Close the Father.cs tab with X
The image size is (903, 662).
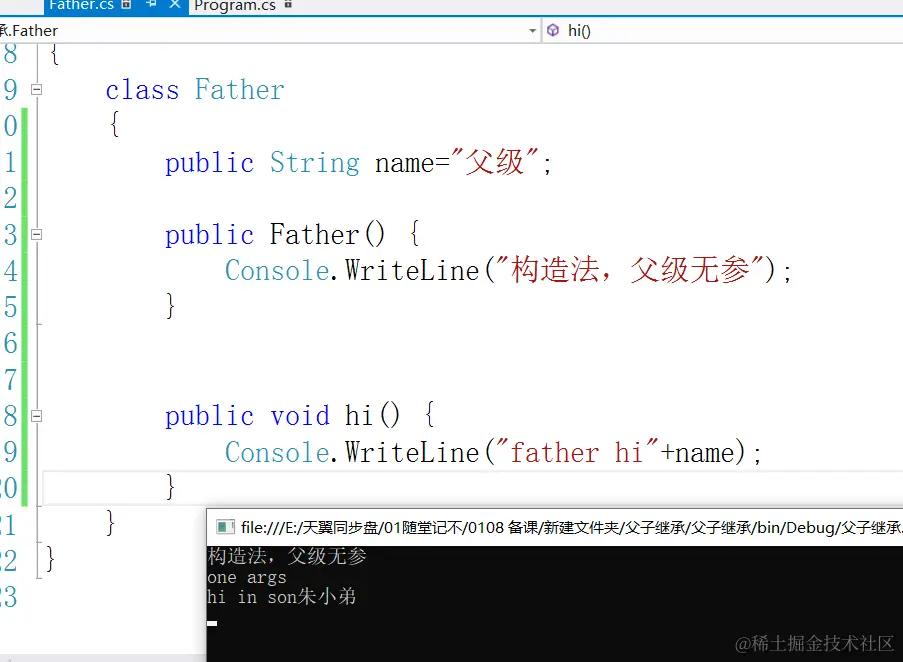point(175,5)
